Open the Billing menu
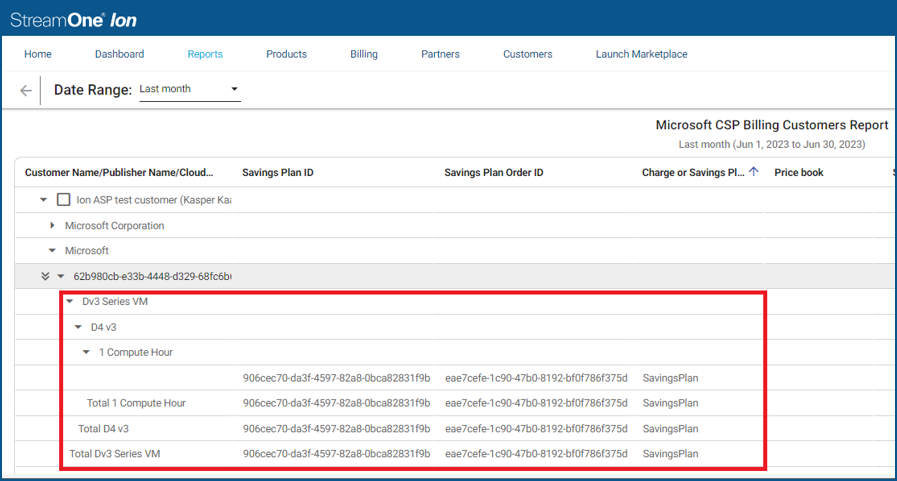 [x=364, y=54]
